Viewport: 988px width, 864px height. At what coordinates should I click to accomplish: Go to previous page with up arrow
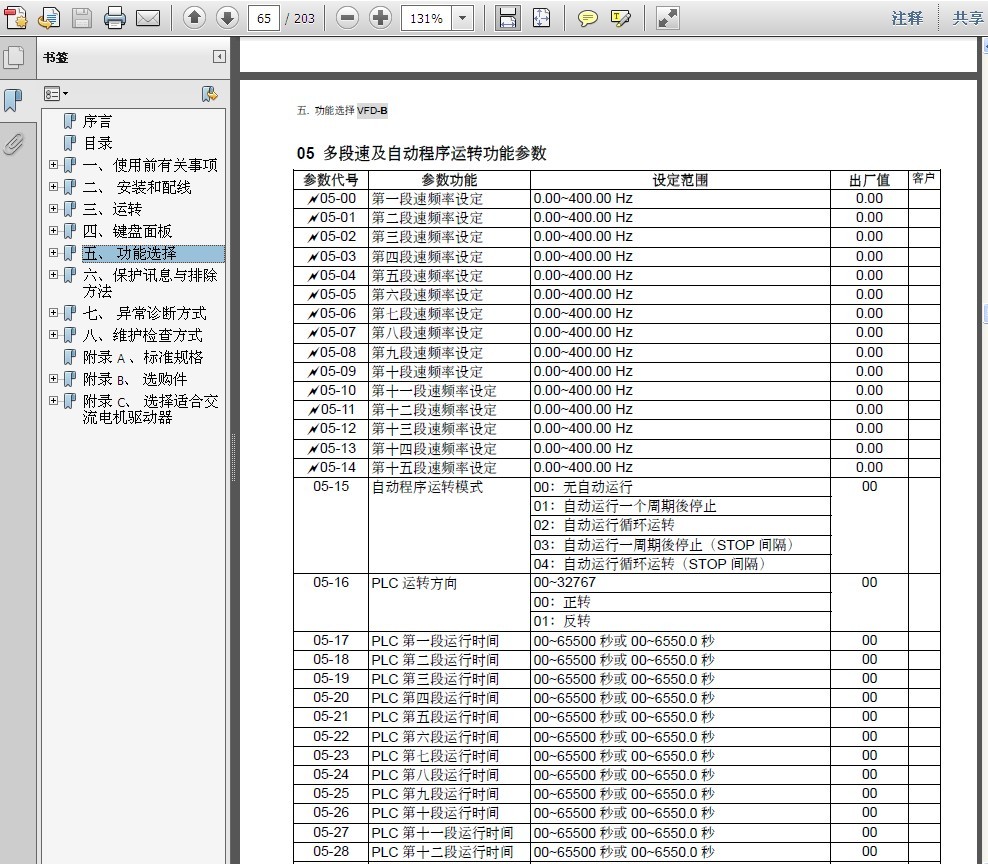click(195, 18)
